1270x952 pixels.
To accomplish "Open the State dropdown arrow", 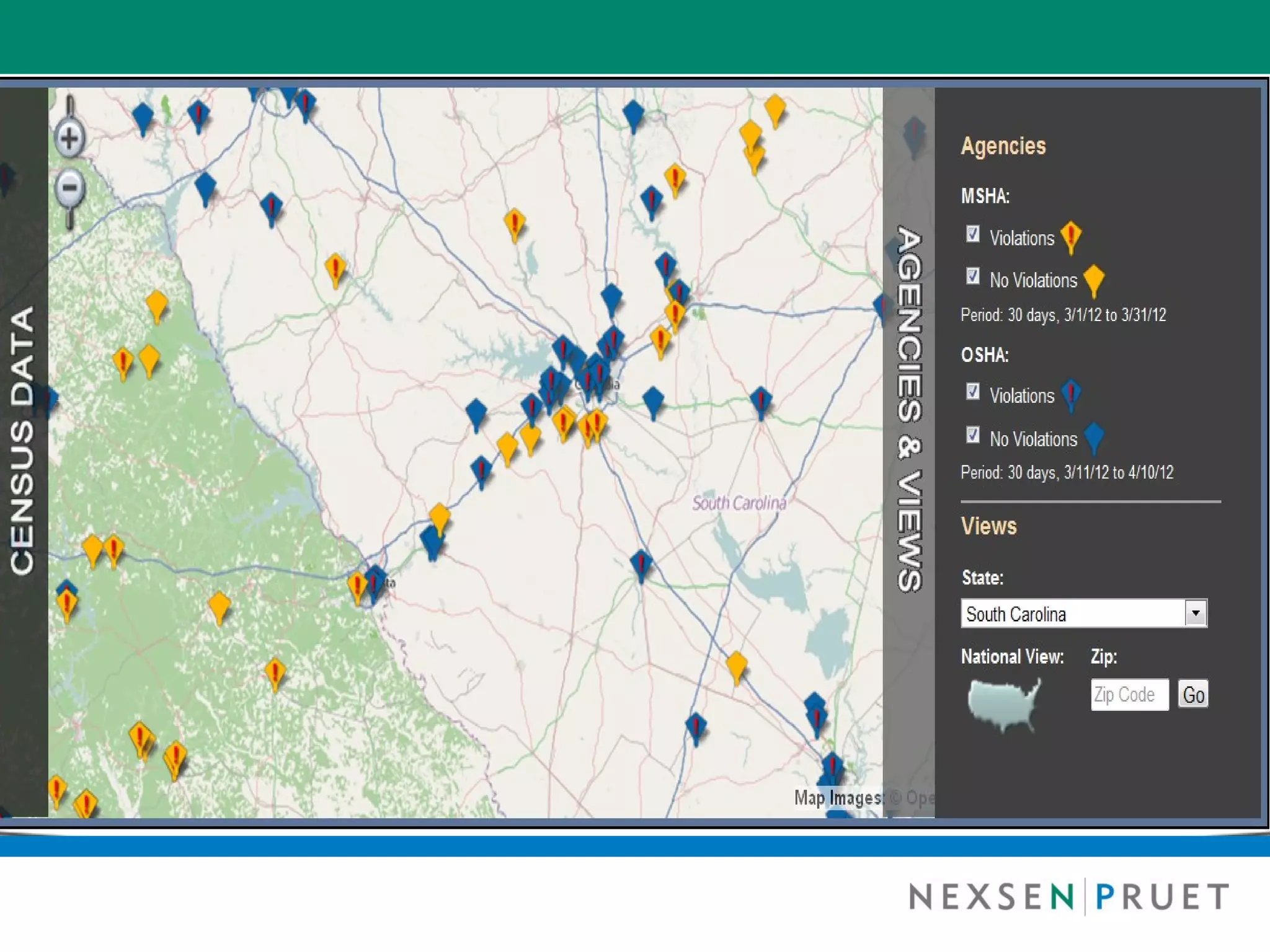I will tap(1196, 614).
